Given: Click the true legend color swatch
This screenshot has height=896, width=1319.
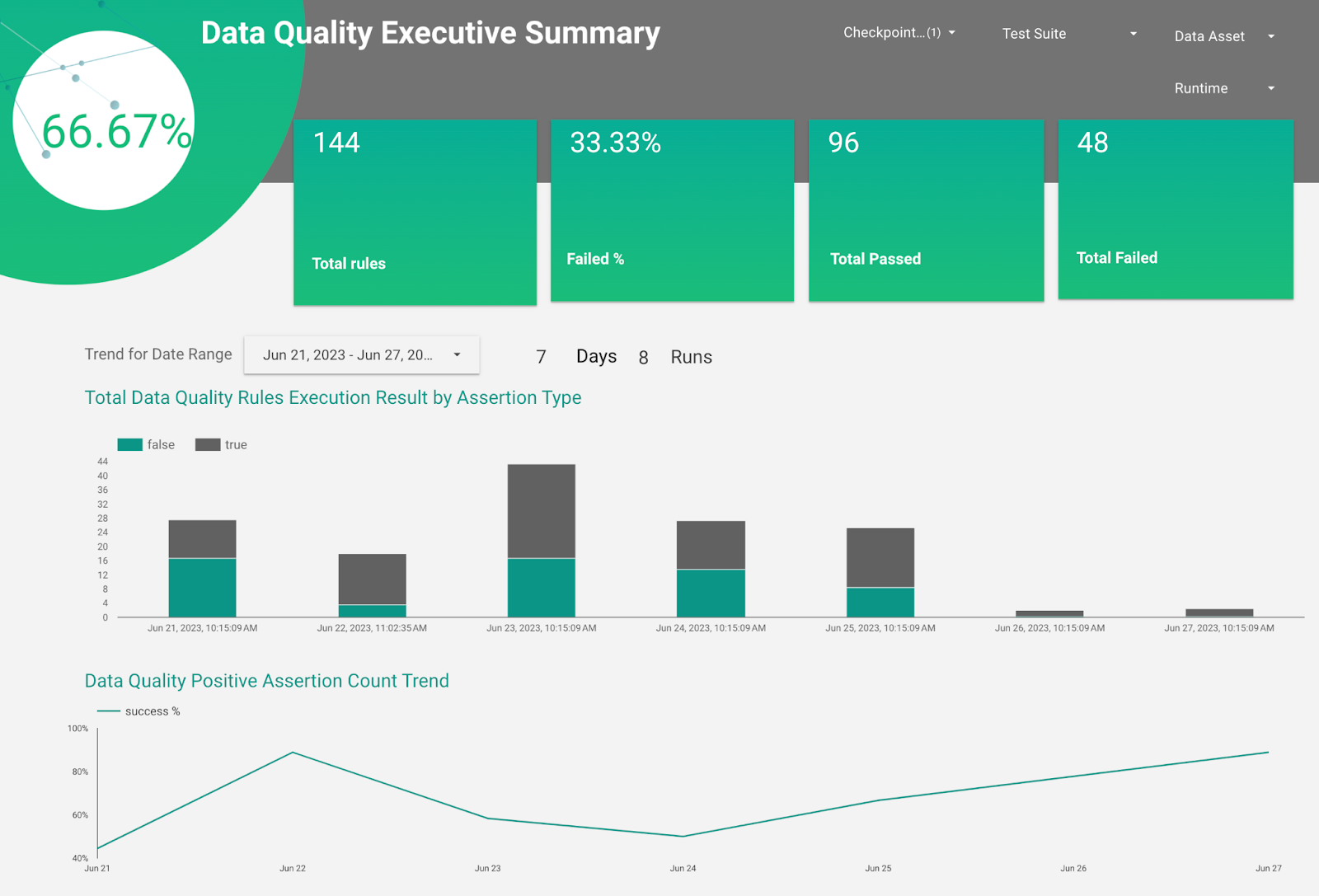Looking at the screenshot, I should tap(208, 445).
